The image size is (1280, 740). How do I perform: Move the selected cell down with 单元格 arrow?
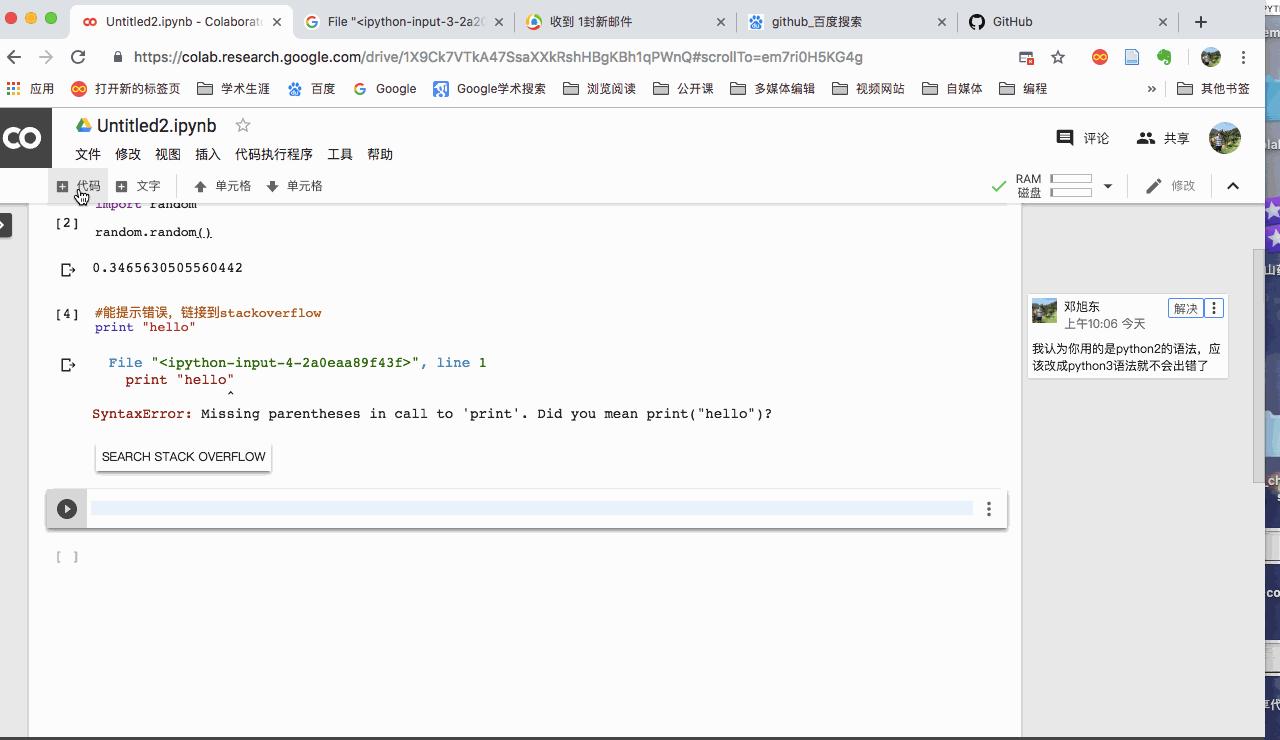click(295, 185)
